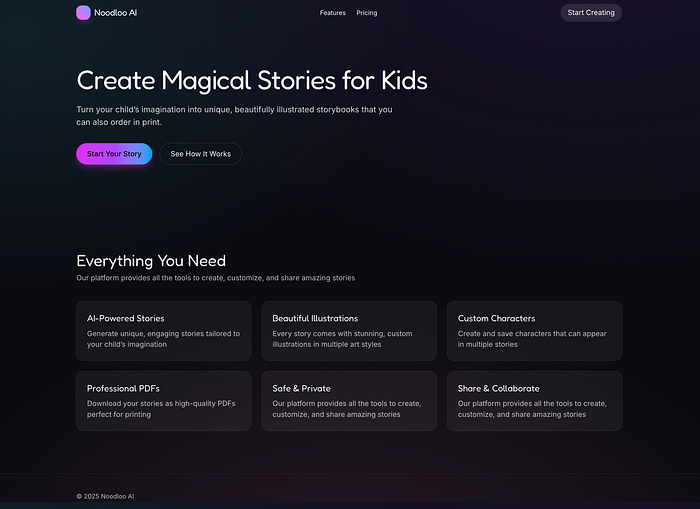Click the Noodloo AI brand name text
This screenshot has width=700, height=509.
tap(115, 13)
